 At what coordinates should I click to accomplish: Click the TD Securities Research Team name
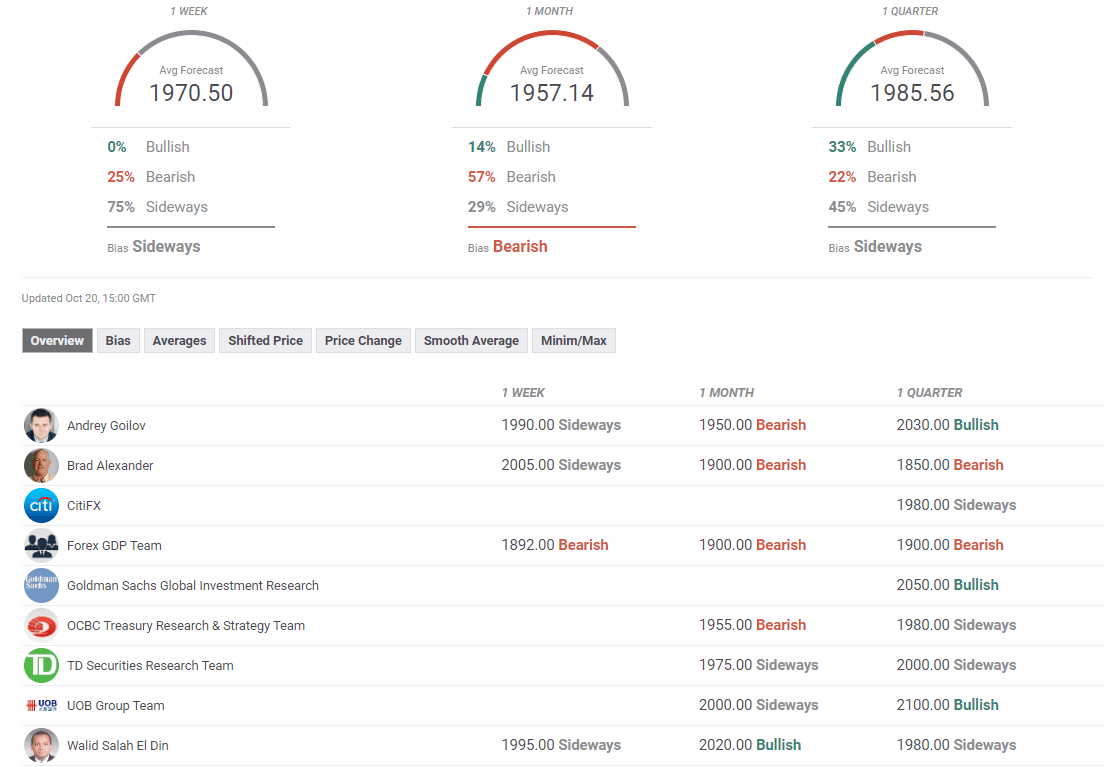click(150, 666)
